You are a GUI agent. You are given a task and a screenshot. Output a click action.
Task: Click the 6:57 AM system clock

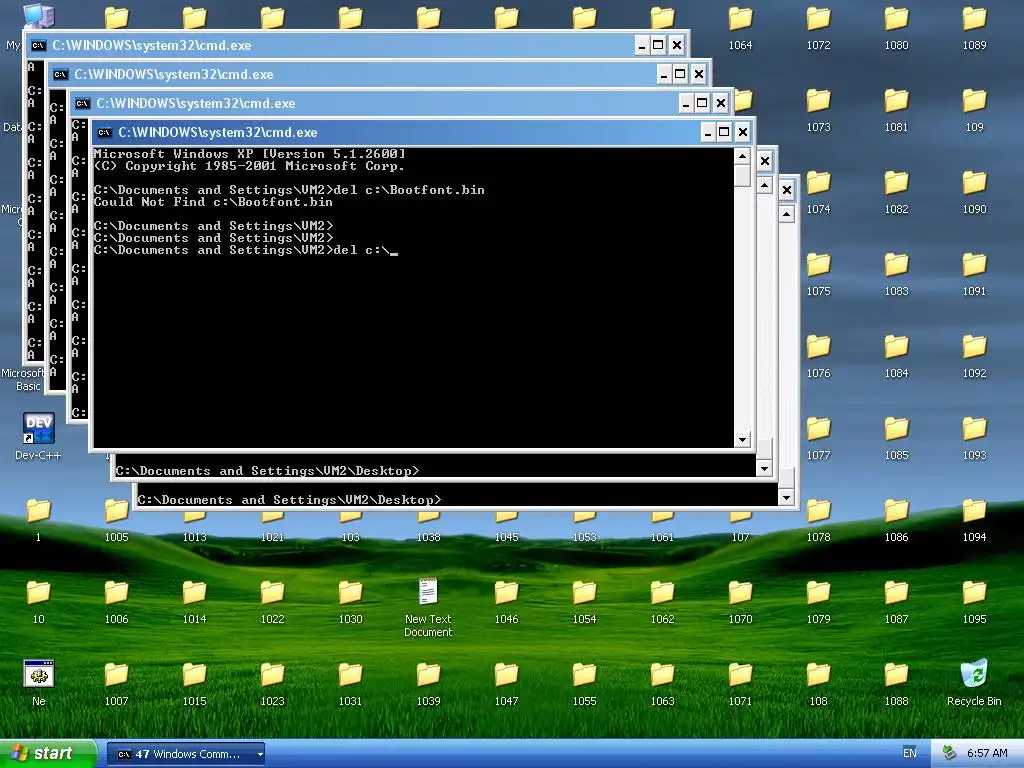(x=987, y=753)
